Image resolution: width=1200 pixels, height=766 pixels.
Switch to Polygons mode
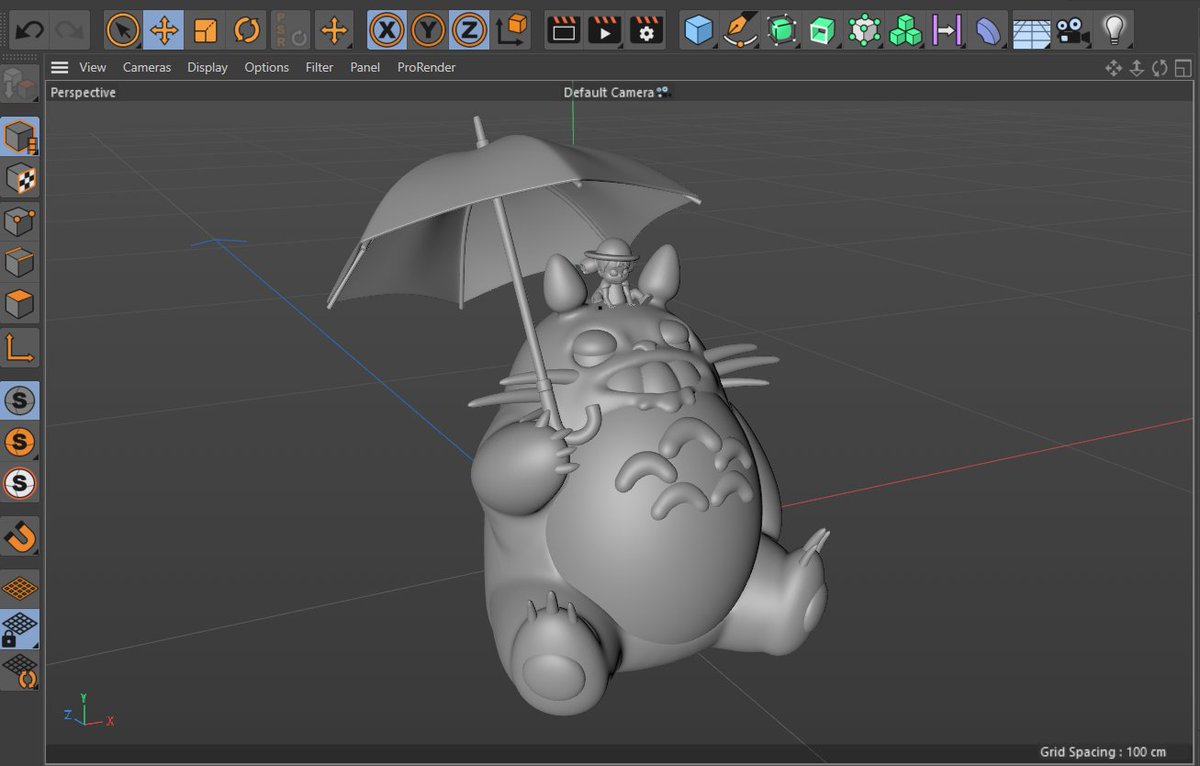click(x=20, y=304)
